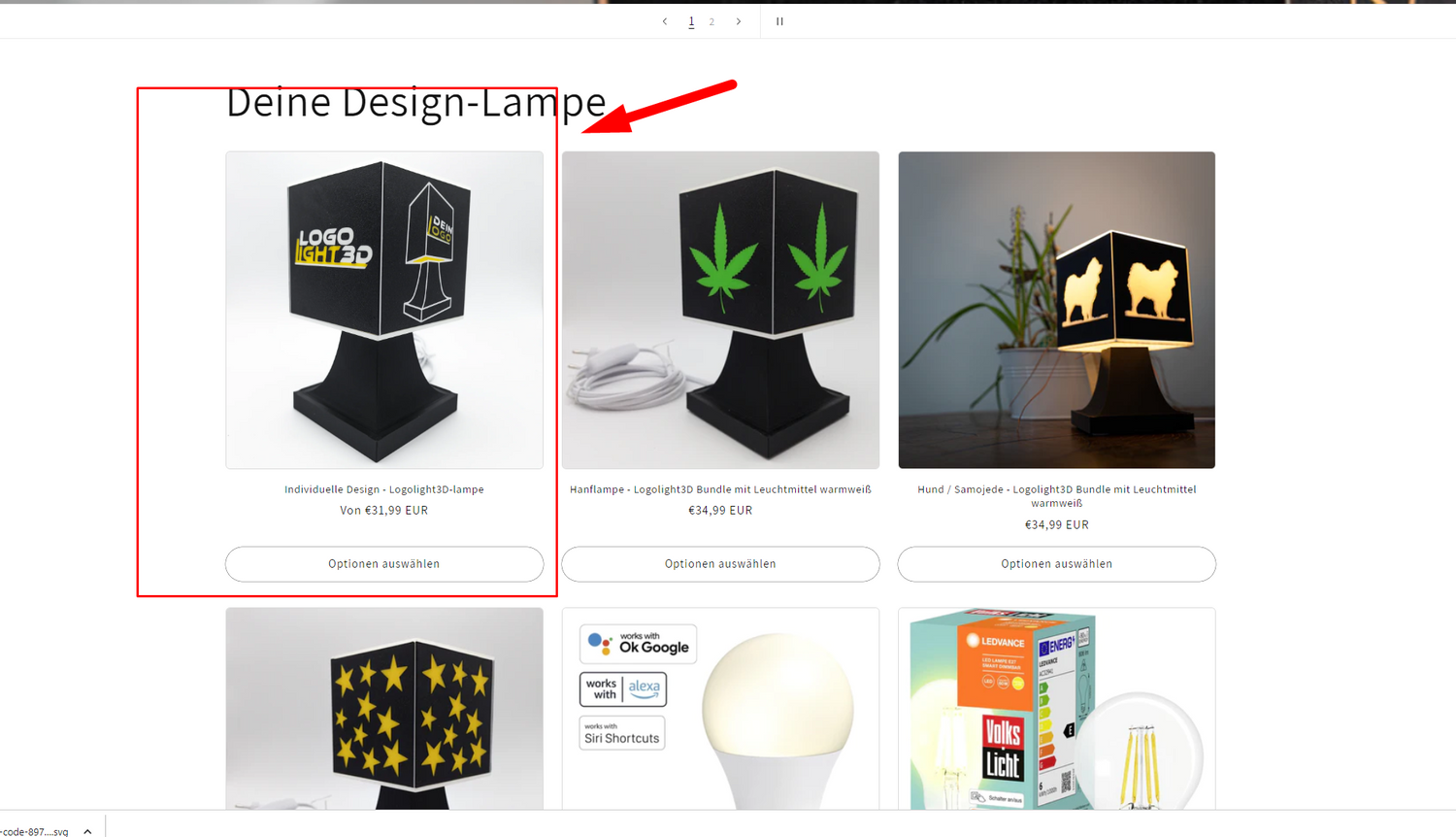Expand the downloaded svg file chevron menu
The height and width of the screenshot is (837, 1456).
coord(87,831)
